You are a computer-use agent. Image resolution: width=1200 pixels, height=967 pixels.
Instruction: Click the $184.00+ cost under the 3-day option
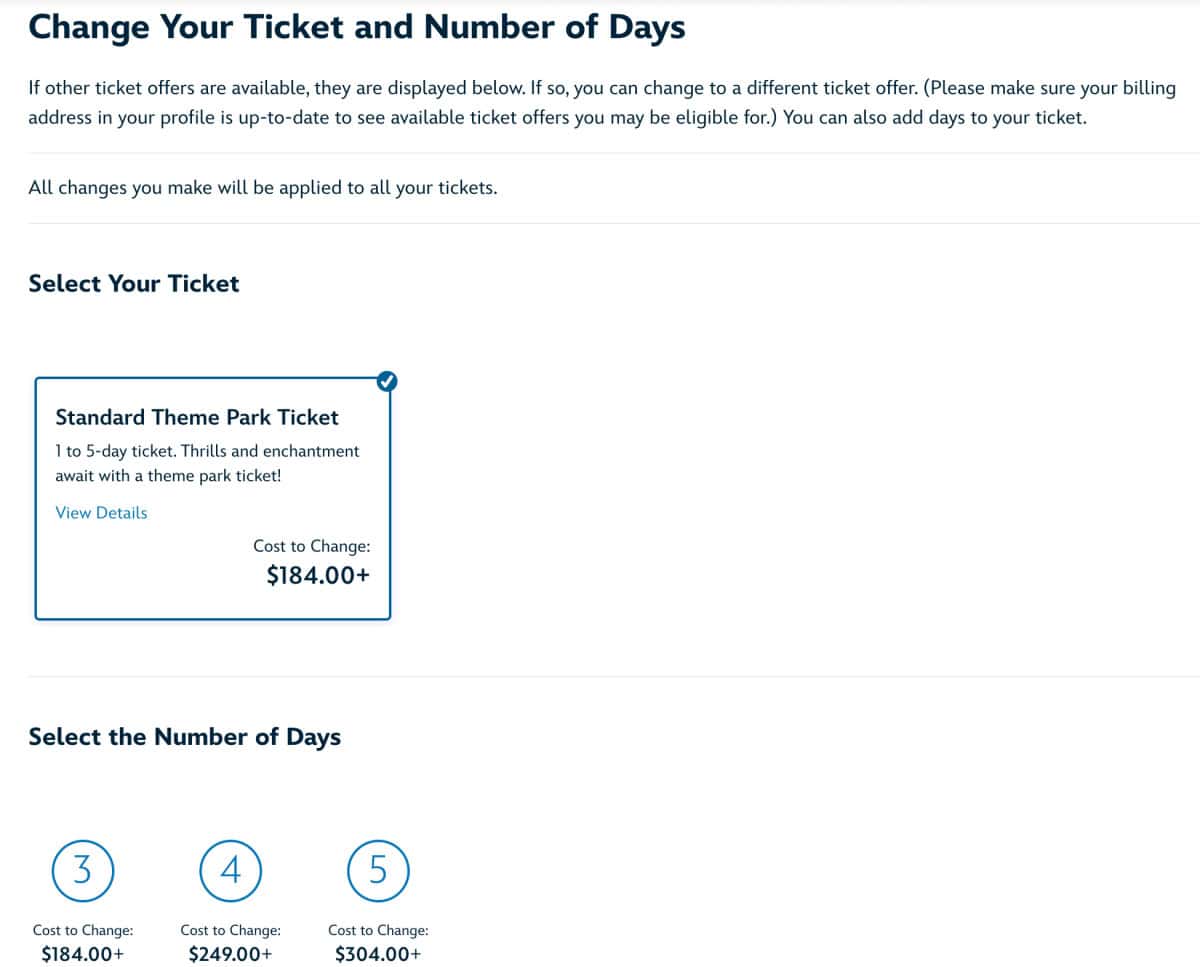[83, 953]
